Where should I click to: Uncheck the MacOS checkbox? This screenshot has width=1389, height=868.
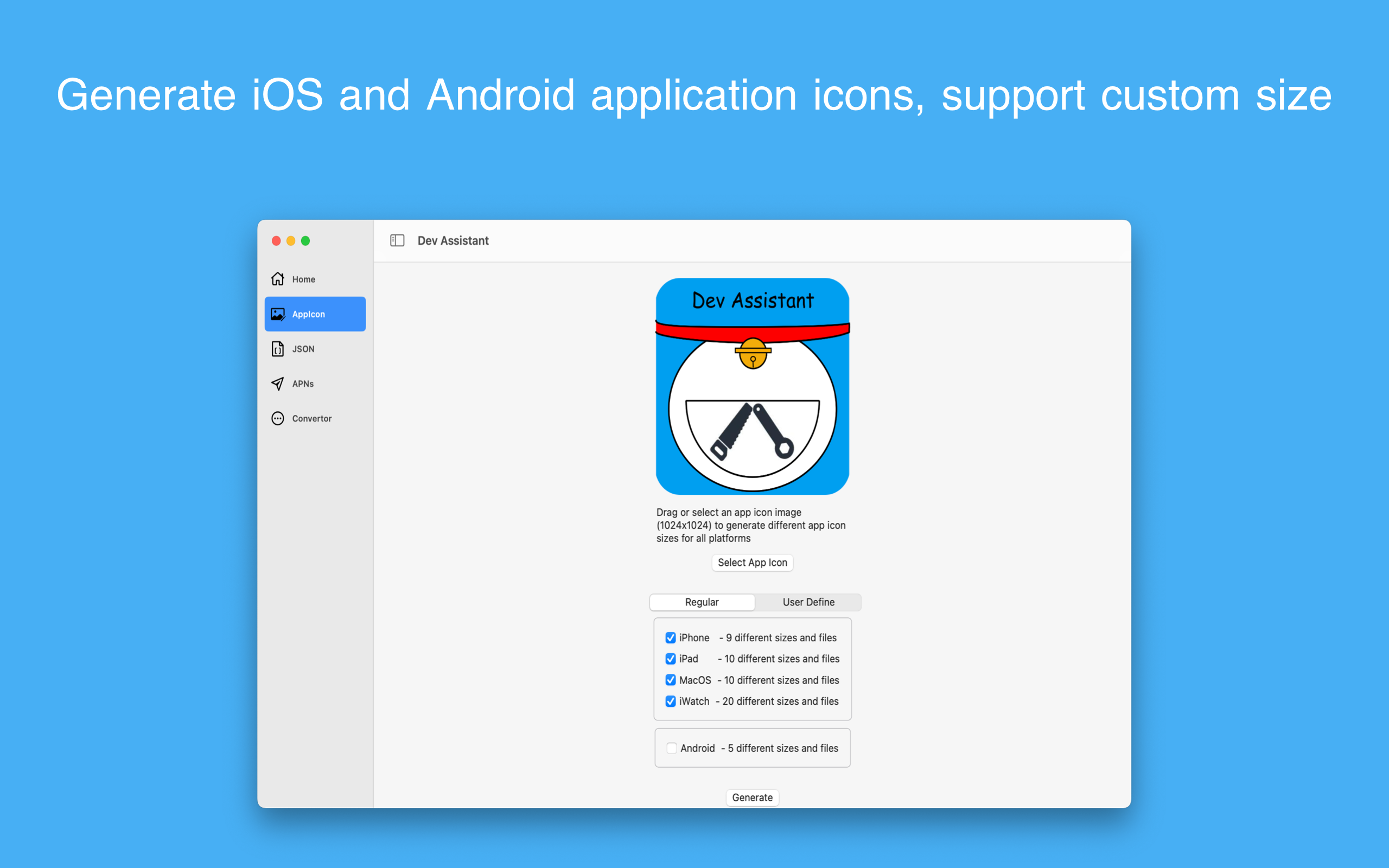pyautogui.click(x=671, y=680)
